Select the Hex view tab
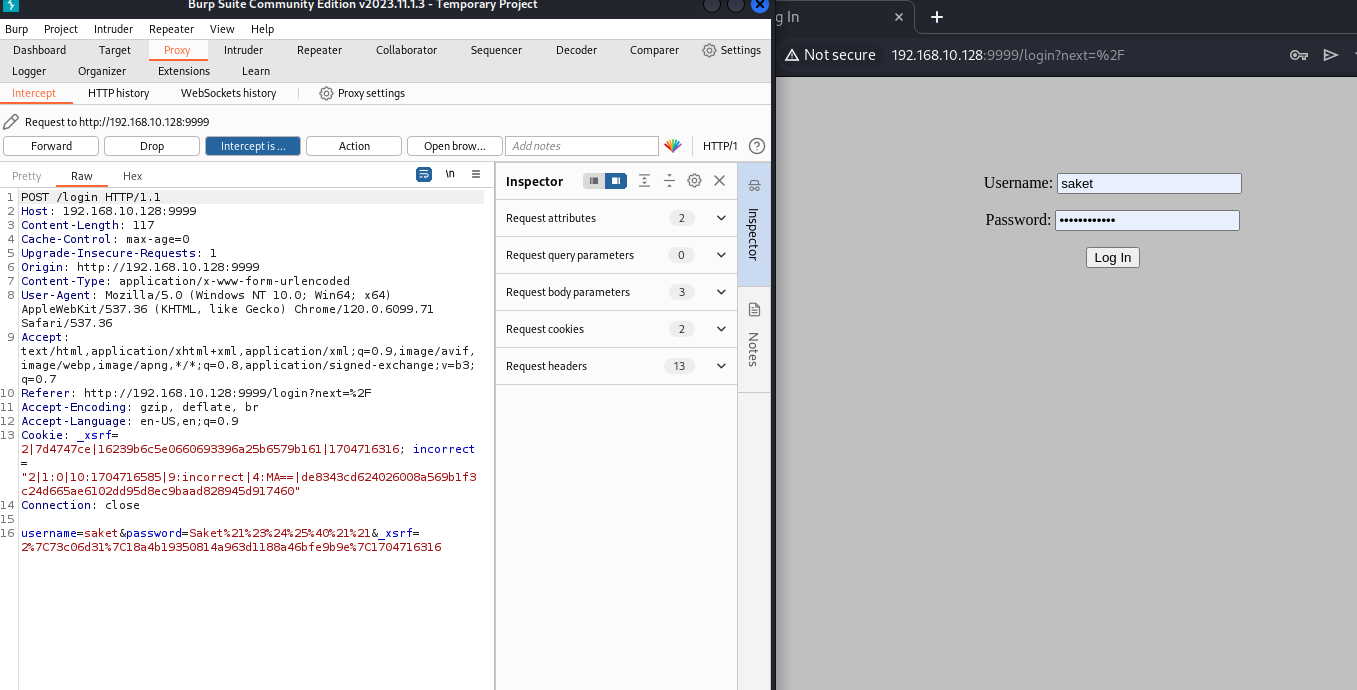Viewport: 1357px width, 690px height. [x=133, y=176]
